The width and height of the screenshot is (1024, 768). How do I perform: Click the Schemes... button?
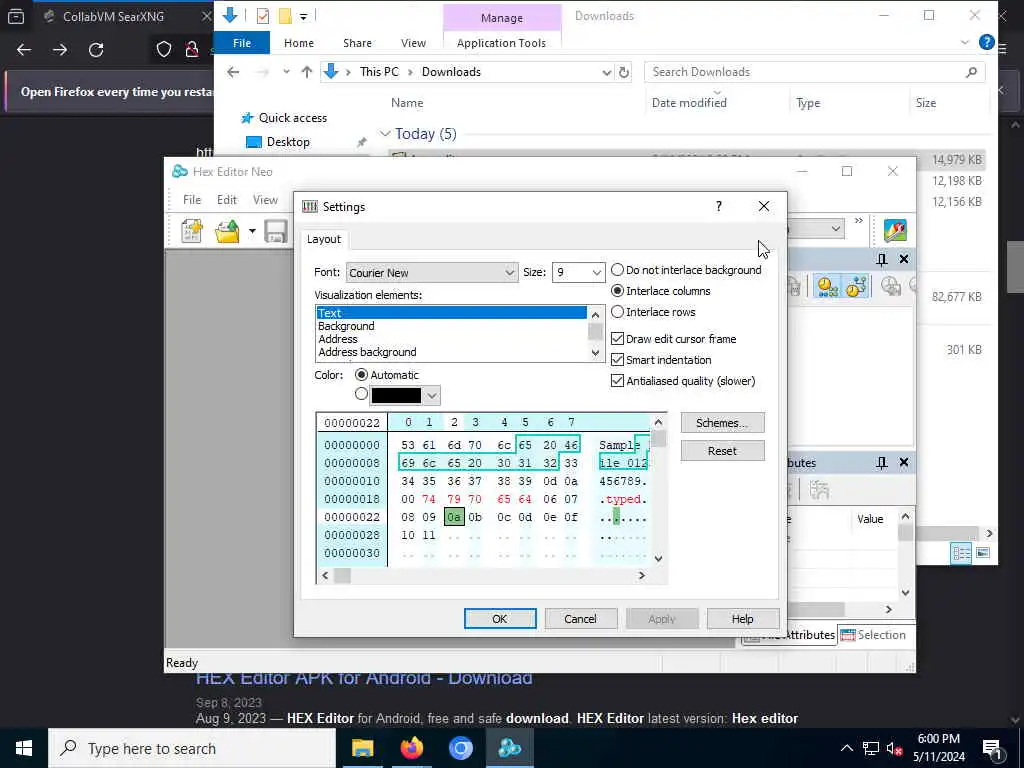[x=722, y=423]
